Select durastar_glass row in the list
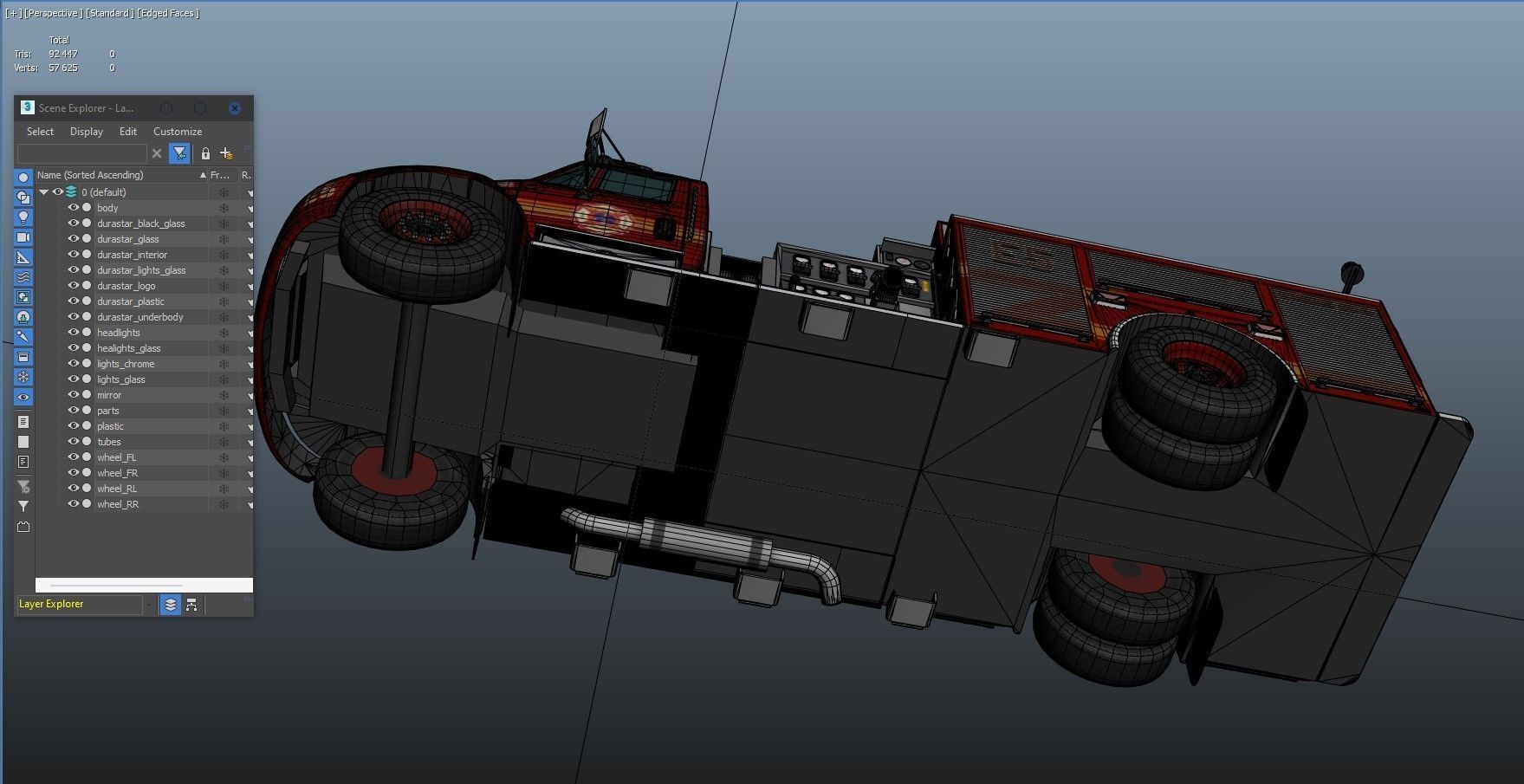 point(128,239)
